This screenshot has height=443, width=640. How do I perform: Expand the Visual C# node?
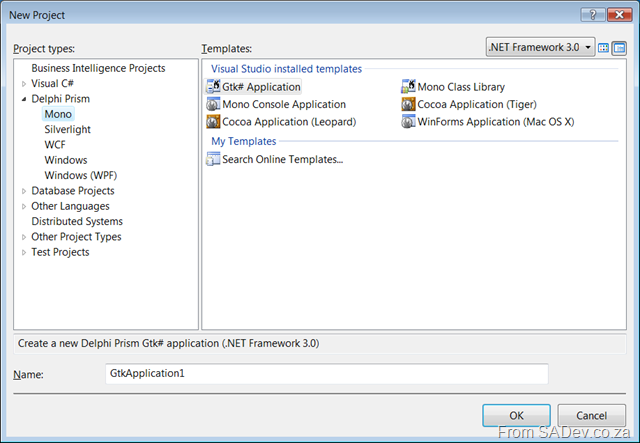(24, 84)
